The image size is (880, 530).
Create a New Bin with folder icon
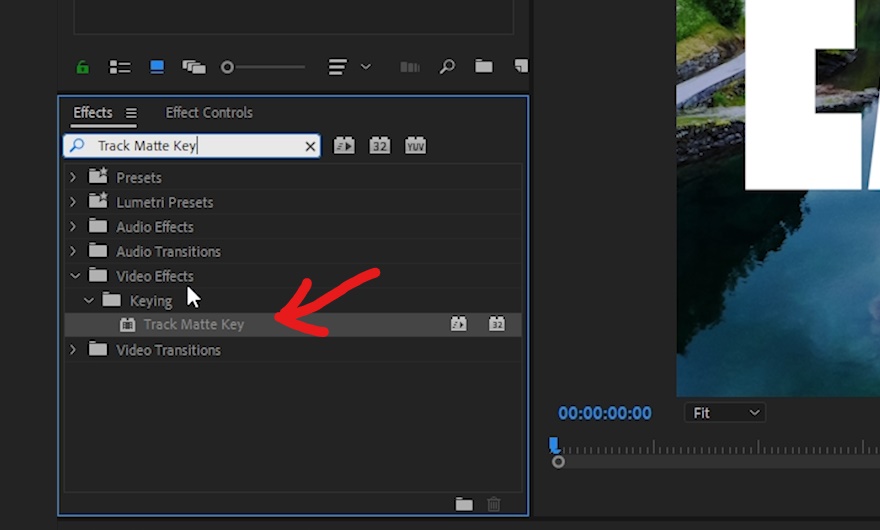coord(484,67)
